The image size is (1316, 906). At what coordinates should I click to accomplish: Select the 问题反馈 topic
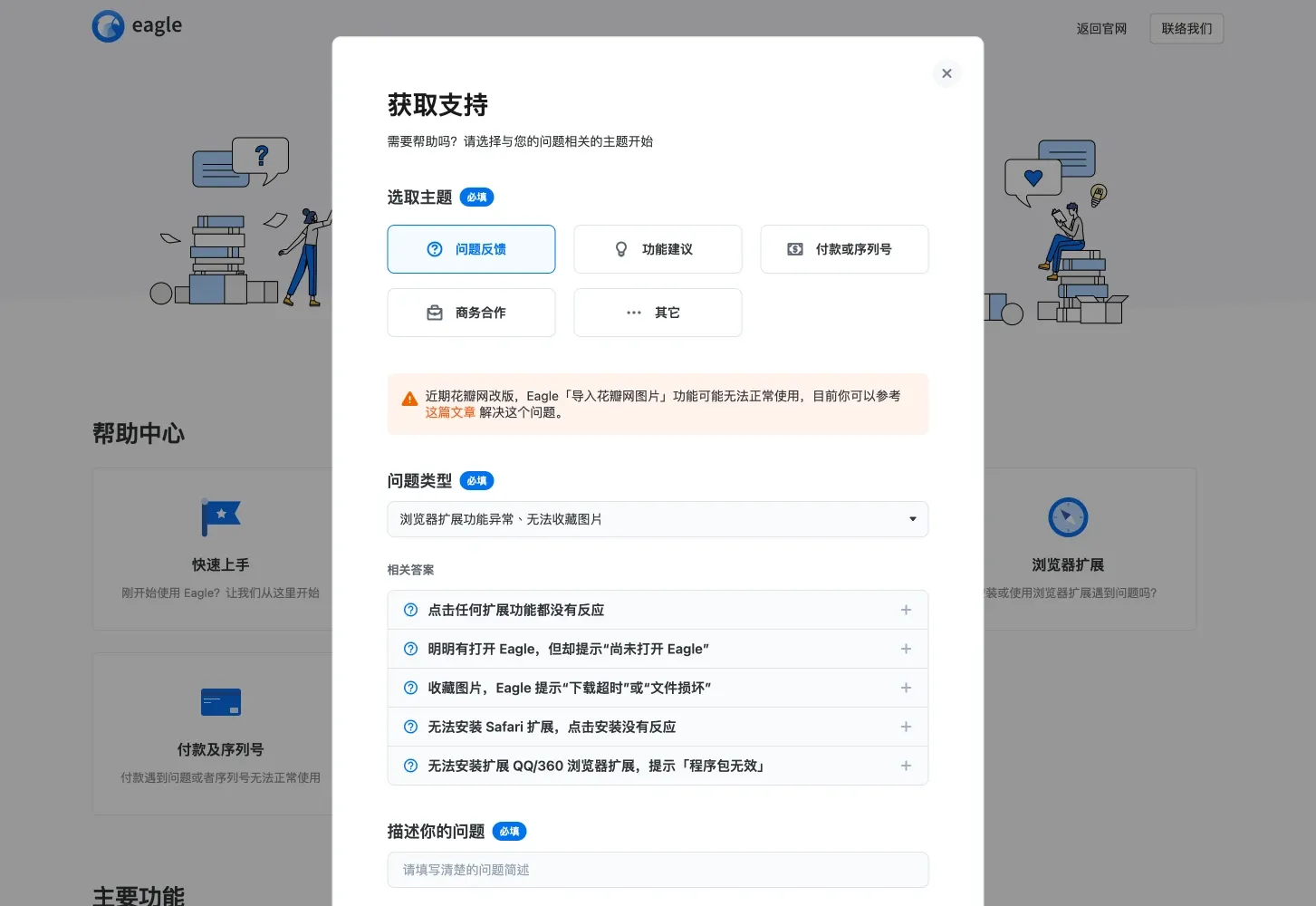(471, 249)
